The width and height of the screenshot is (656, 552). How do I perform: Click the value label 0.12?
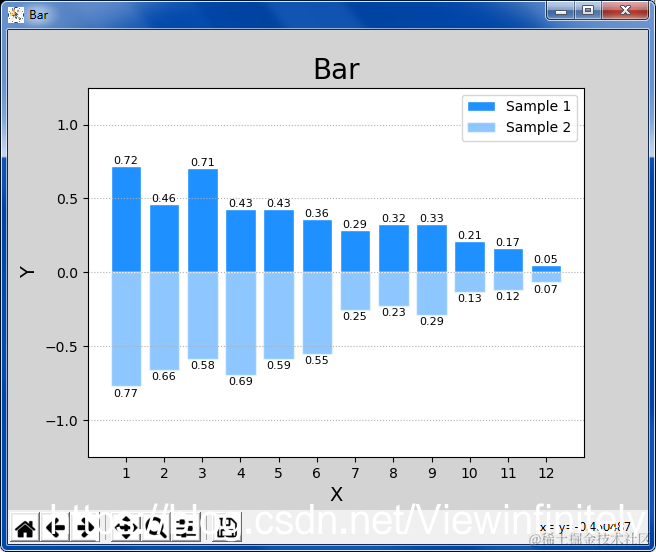pyautogui.click(x=508, y=296)
